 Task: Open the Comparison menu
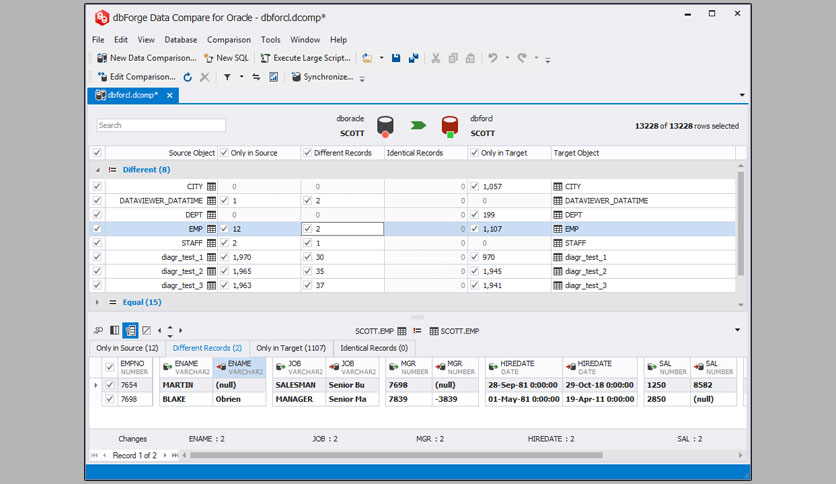(x=229, y=39)
